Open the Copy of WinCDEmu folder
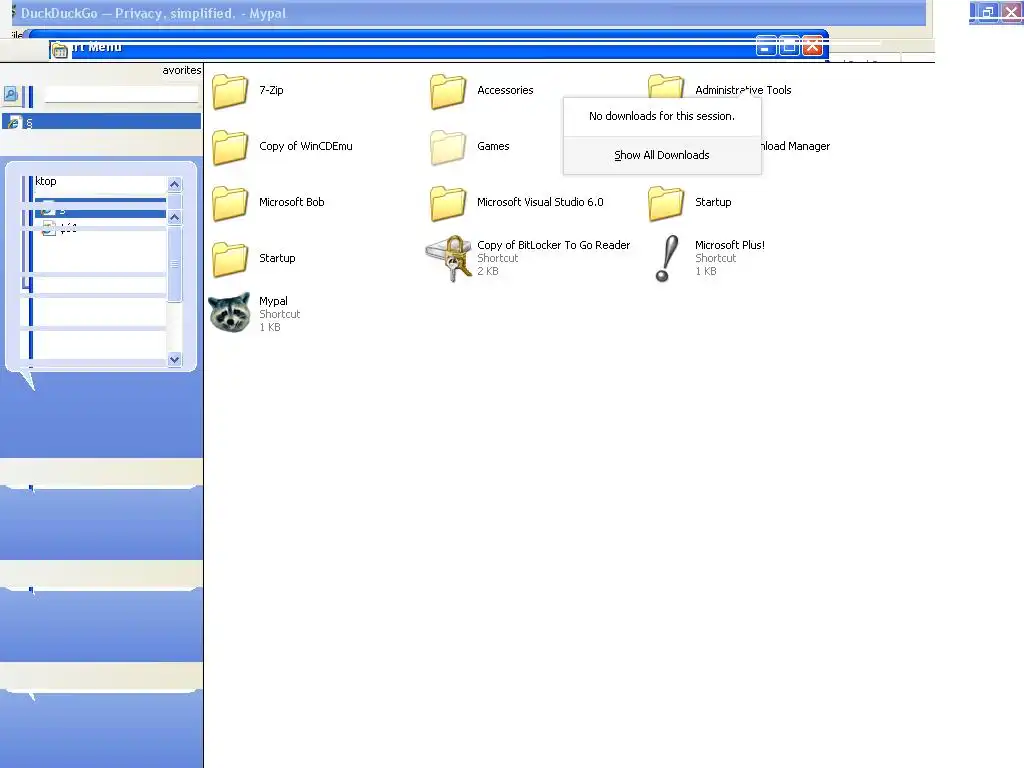Viewport: 1024px width, 768px height. (x=282, y=146)
